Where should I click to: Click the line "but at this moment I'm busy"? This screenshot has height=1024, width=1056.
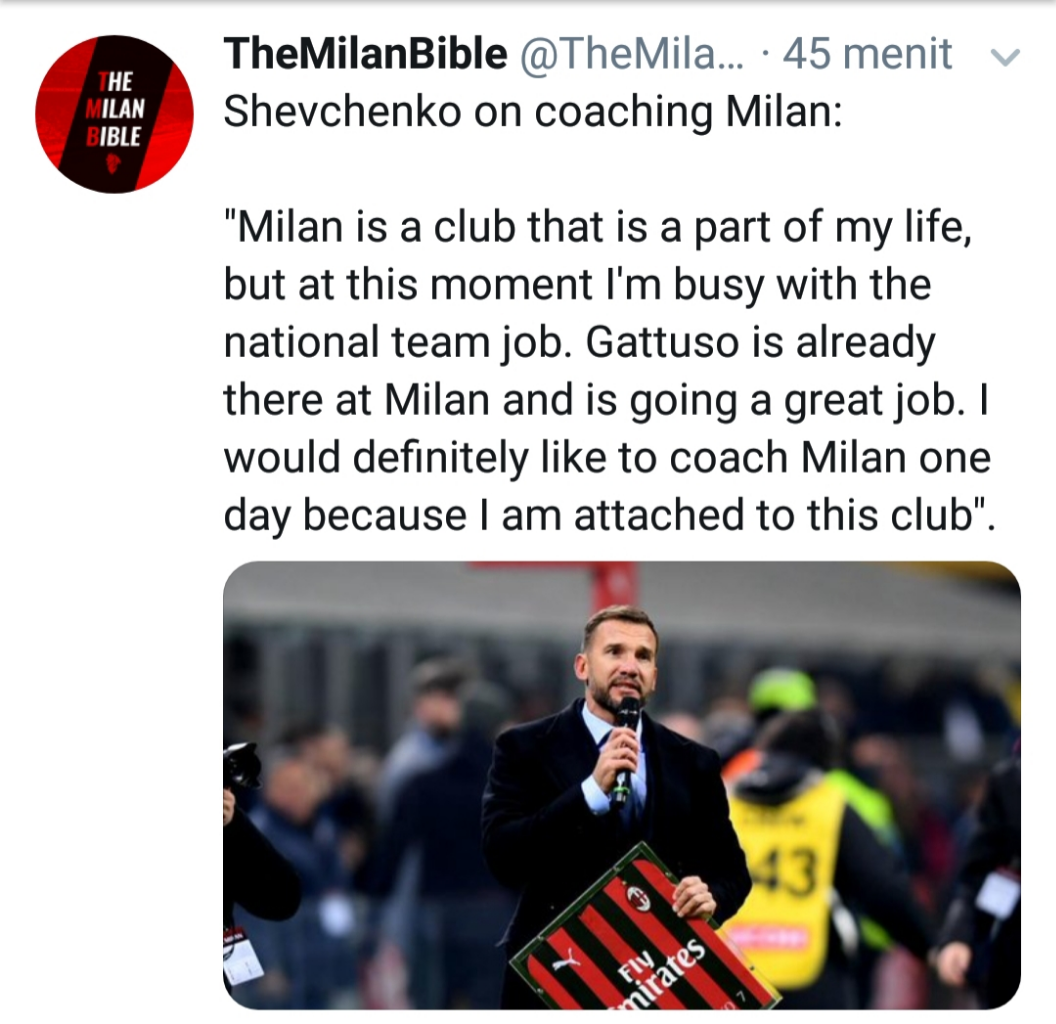click(577, 285)
